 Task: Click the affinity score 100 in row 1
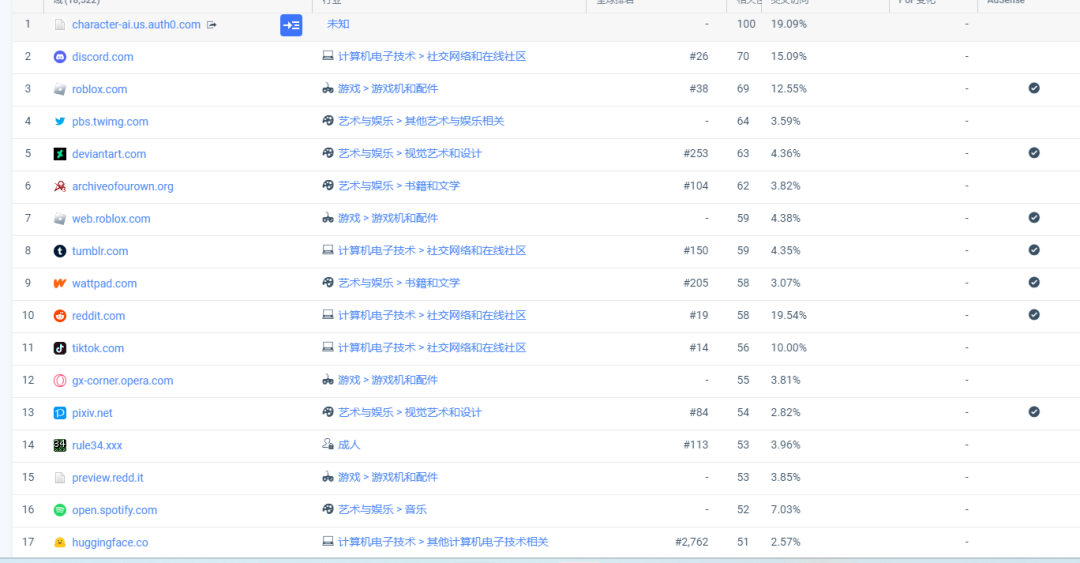[x=746, y=24]
